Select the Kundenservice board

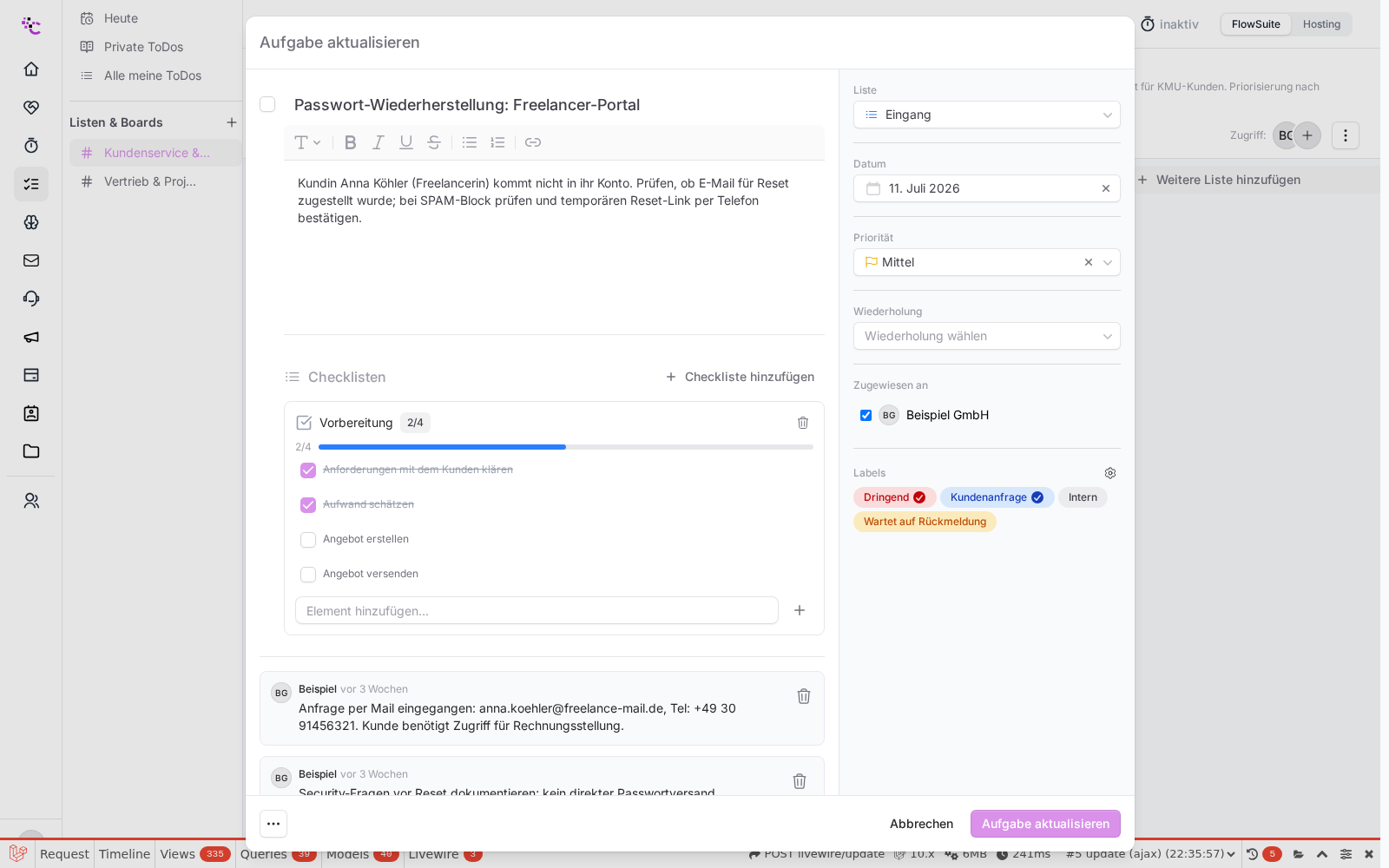pos(155,153)
